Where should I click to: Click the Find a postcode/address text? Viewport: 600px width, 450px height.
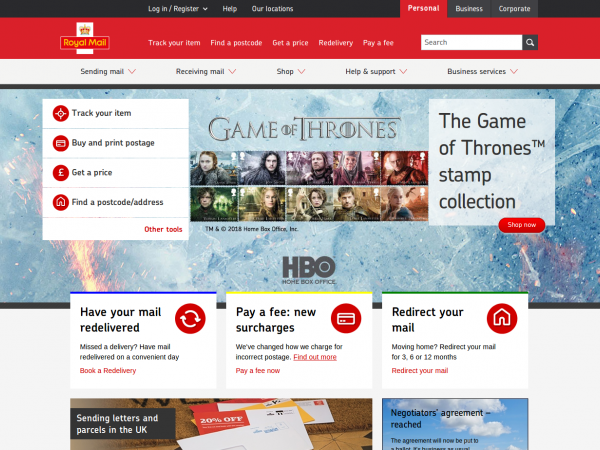coord(117,202)
